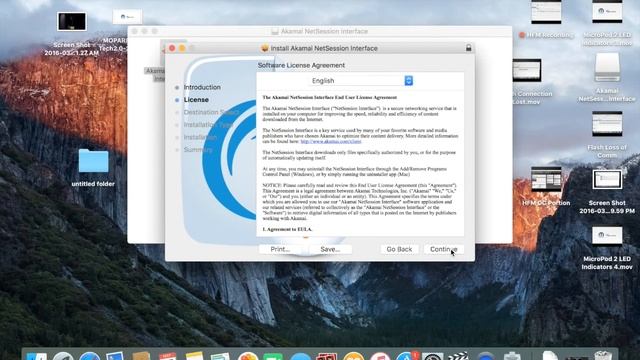Select Screen Shot 2016-03...1.22 AM desktop file
This screenshot has width=640, height=360.
click(x=72, y=21)
